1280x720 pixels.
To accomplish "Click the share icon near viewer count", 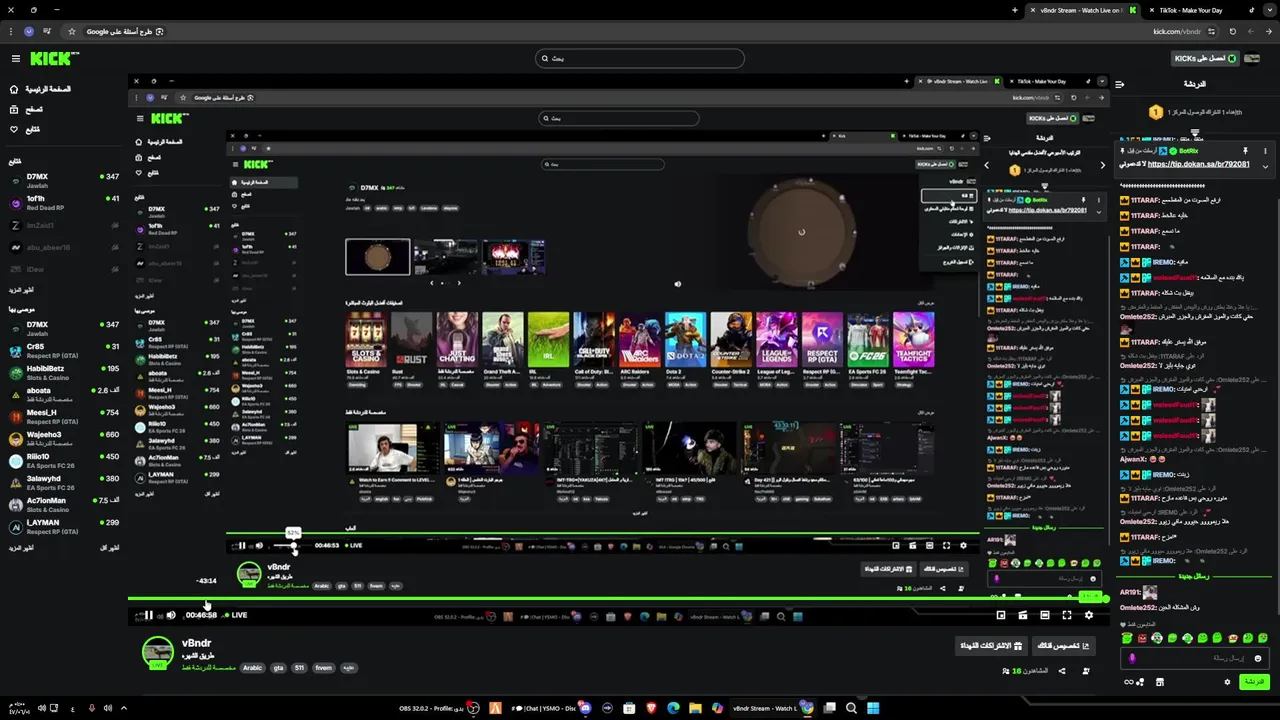I will 1062,671.
